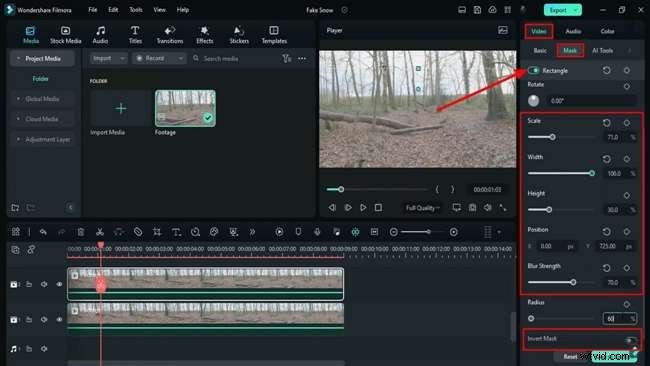Click the Blur Strength slider handle
The image size is (650, 366).
pyautogui.click(x=573, y=282)
